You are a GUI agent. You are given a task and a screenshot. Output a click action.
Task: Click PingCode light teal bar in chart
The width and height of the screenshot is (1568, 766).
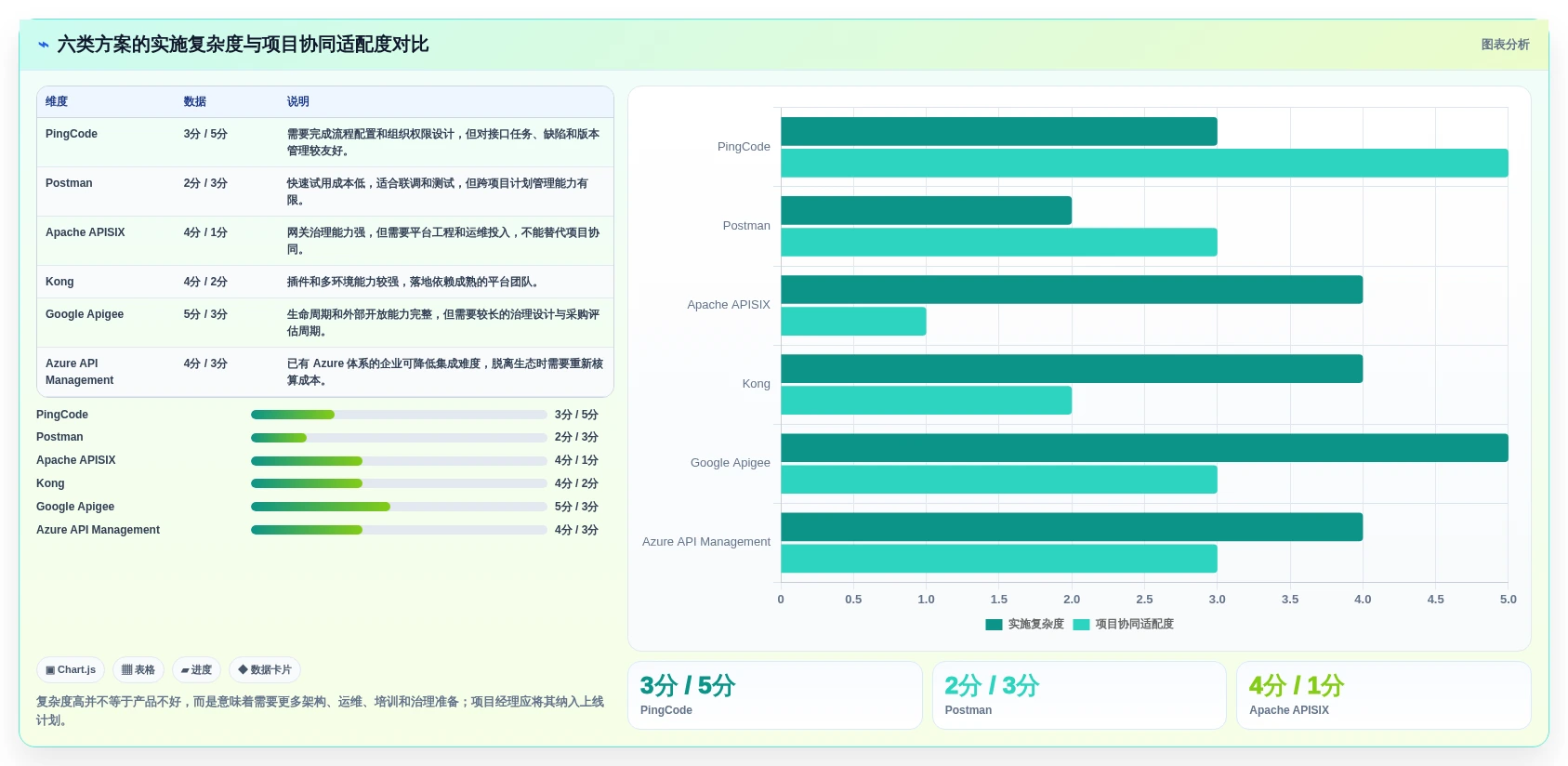pos(1144,164)
